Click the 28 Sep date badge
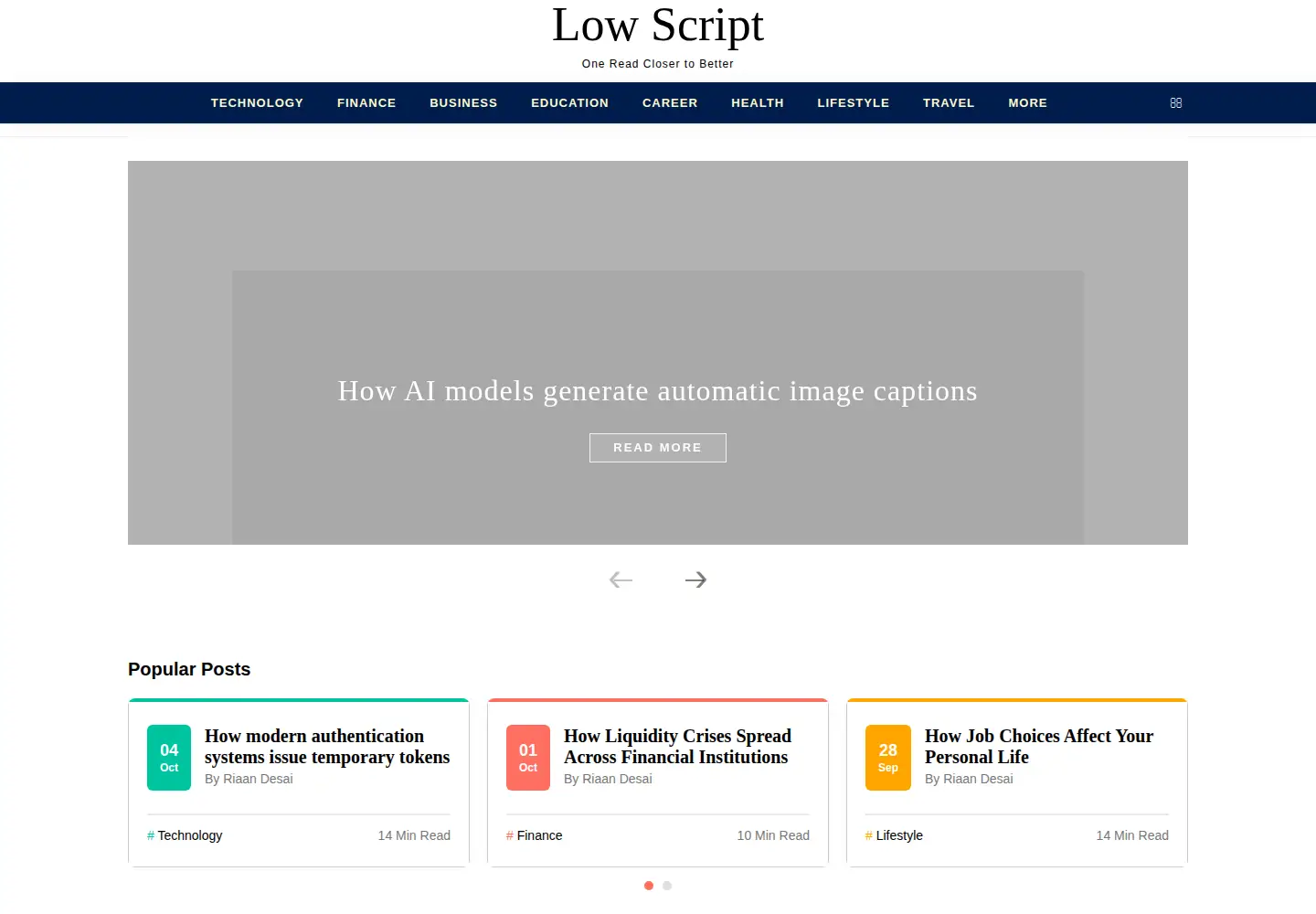The width and height of the screenshot is (1316, 914). click(888, 758)
